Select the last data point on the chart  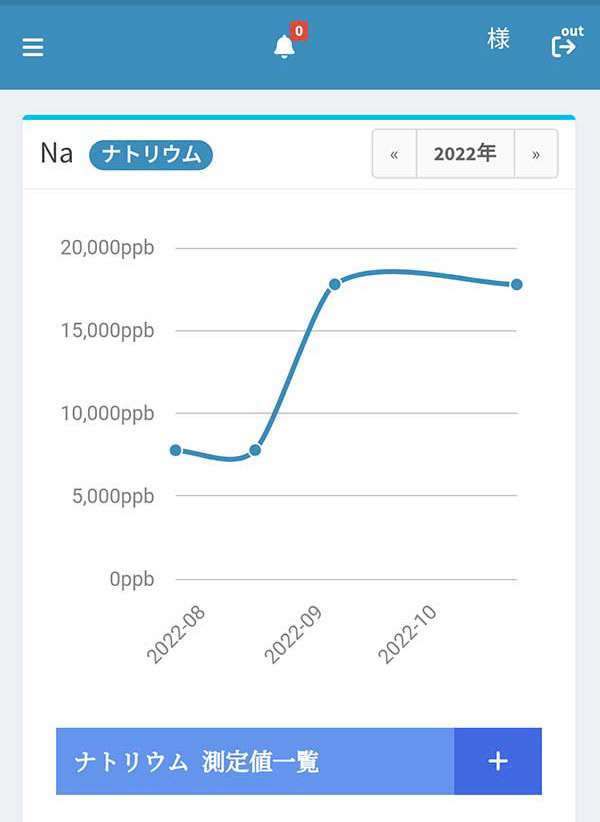[x=516, y=284]
